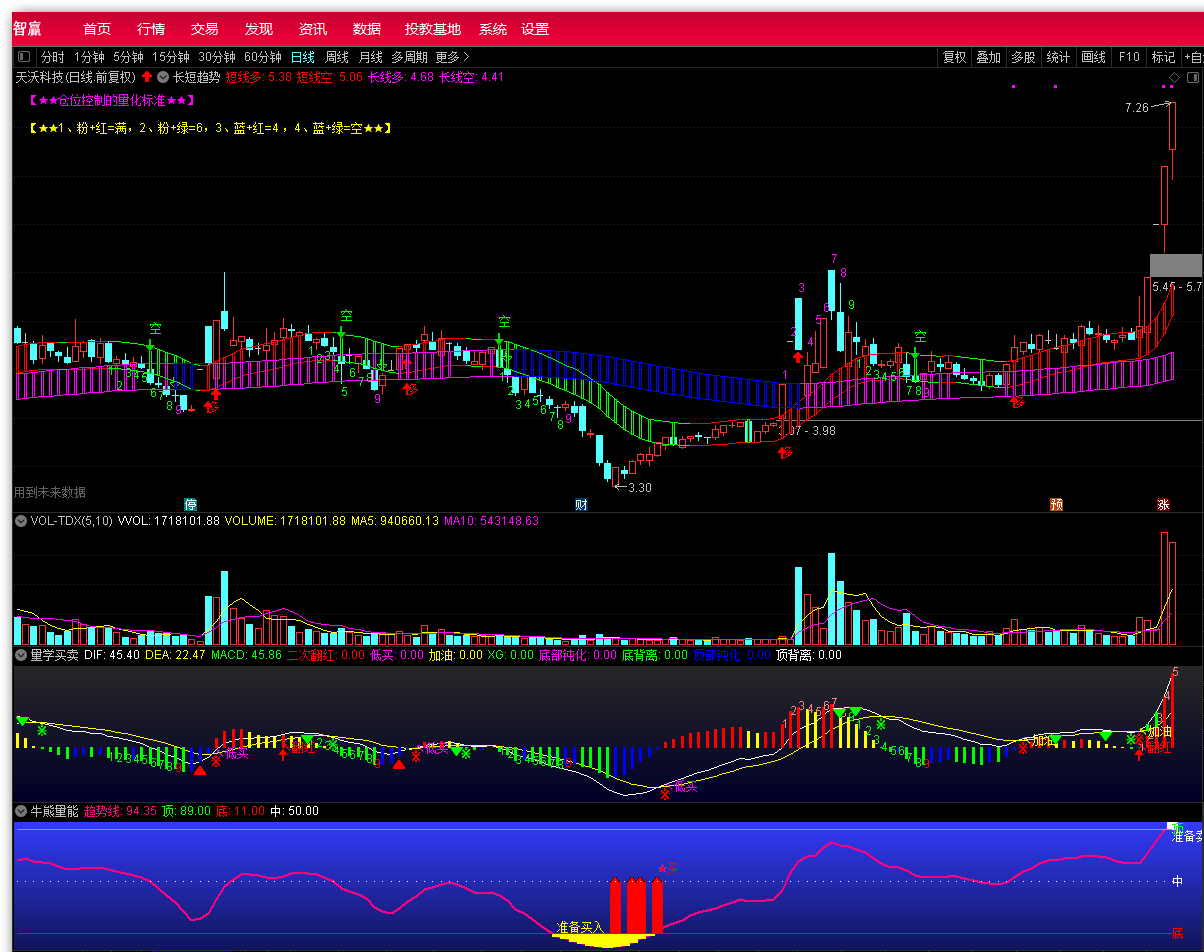The width and height of the screenshot is (1204, 952).
Task: Open the 行情 menu
Action: point(151,29)
